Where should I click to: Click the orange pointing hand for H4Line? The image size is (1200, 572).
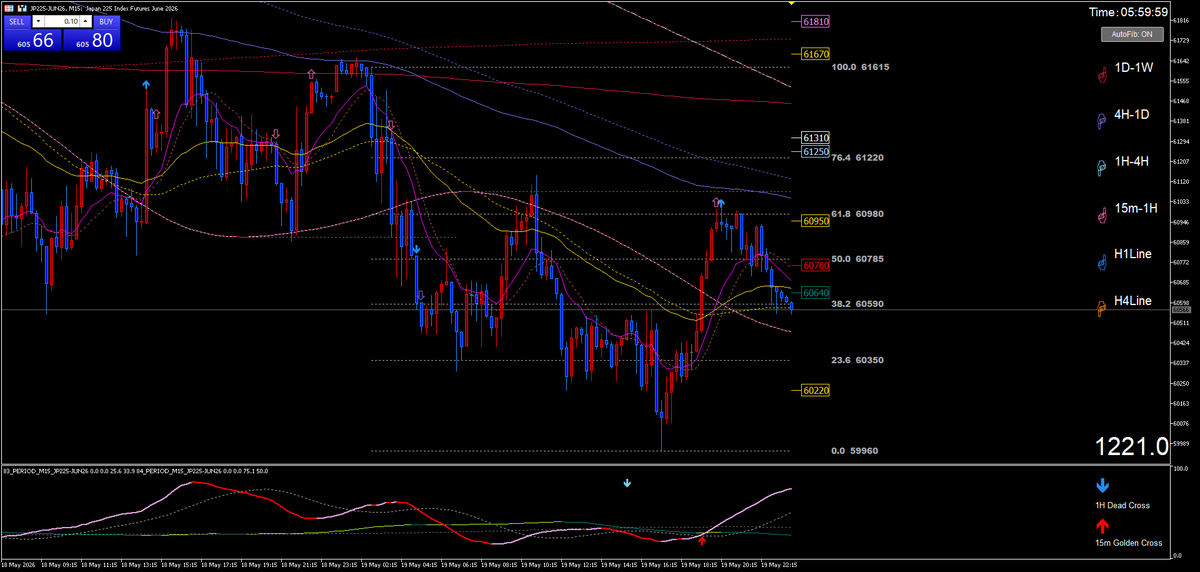(x=1102, y=307)
